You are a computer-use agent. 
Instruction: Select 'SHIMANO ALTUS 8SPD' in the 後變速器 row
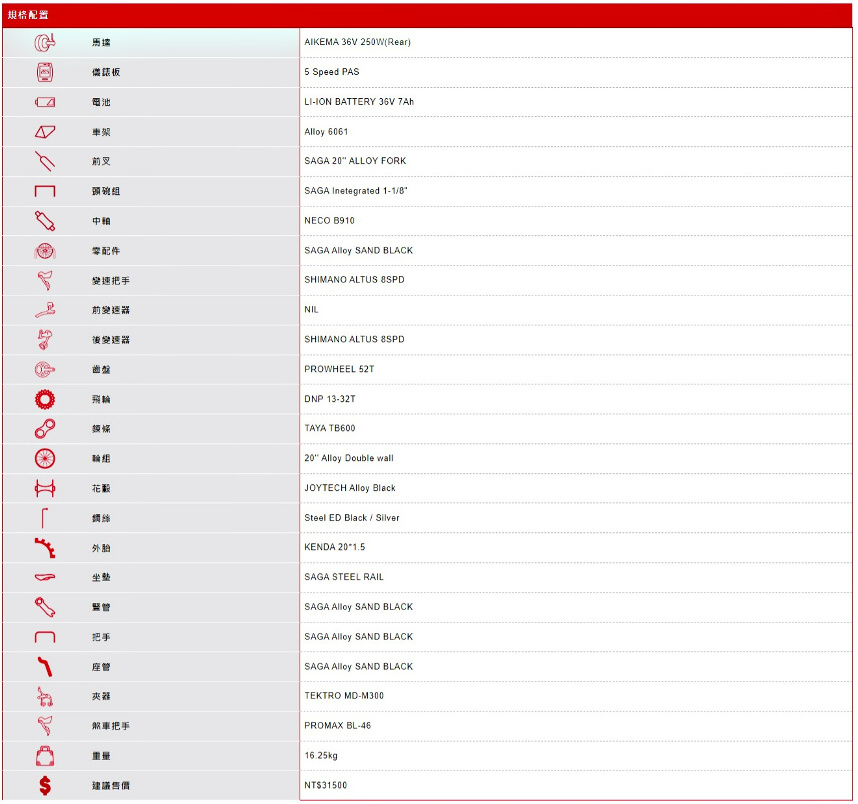tap(354, 339)
